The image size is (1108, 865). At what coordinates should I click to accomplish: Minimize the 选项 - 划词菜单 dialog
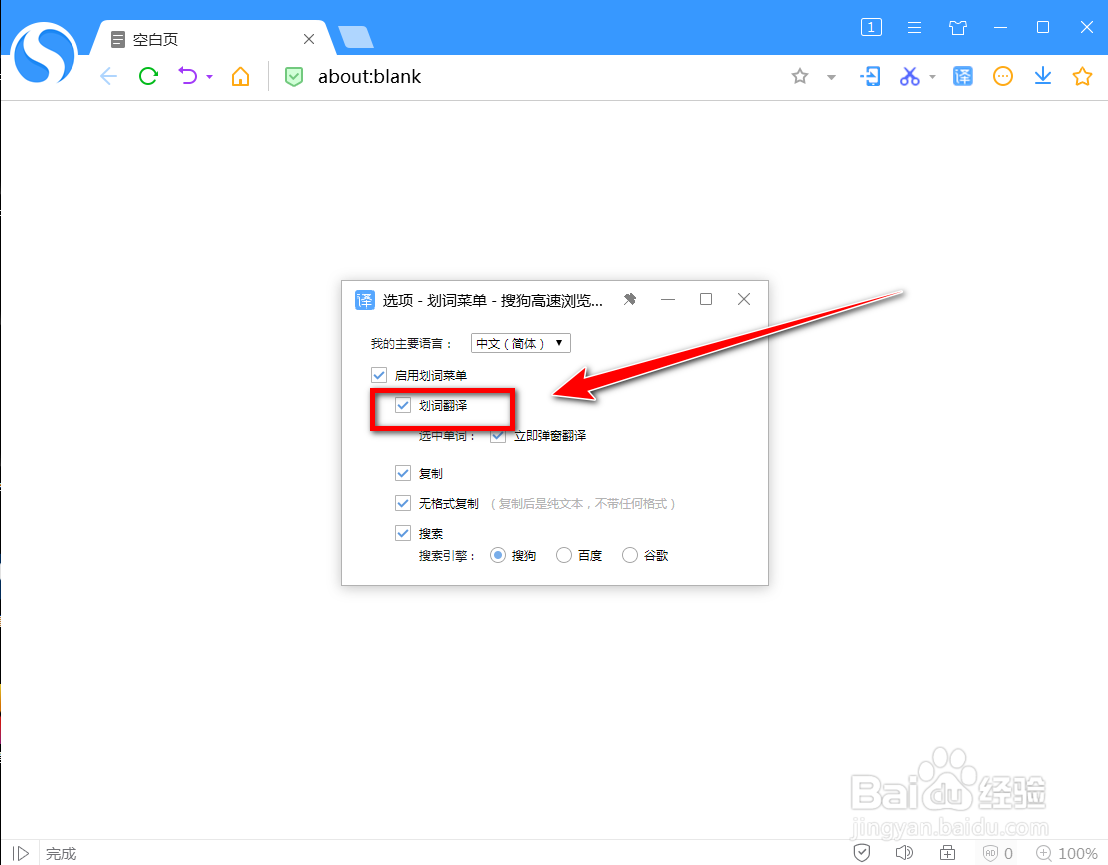668,300
